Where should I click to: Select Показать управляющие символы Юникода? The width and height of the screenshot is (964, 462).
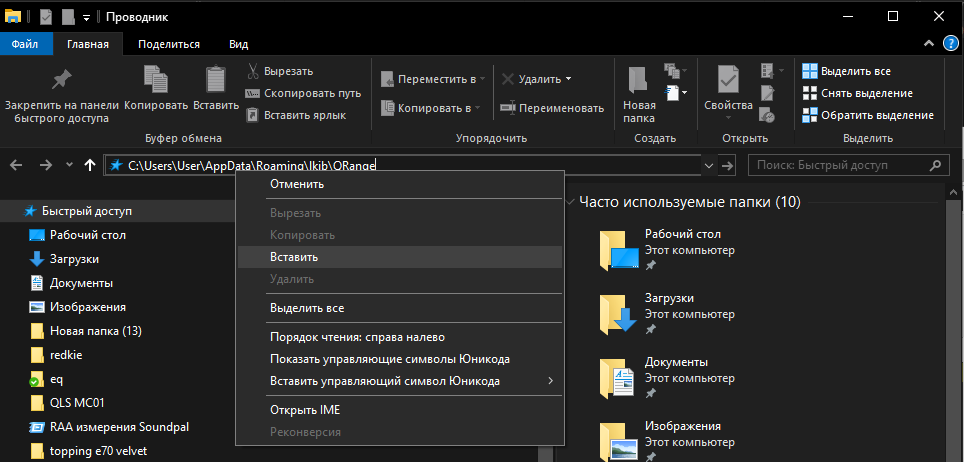400,359
